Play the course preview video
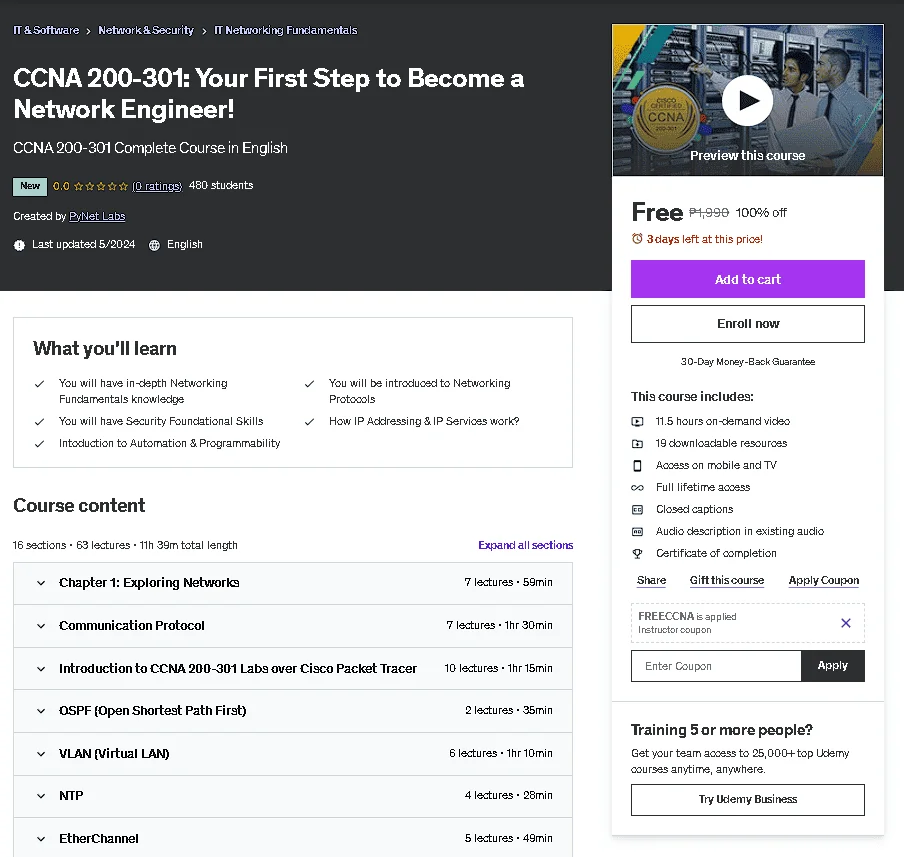 pyautogui.click(x=747, y=100)
